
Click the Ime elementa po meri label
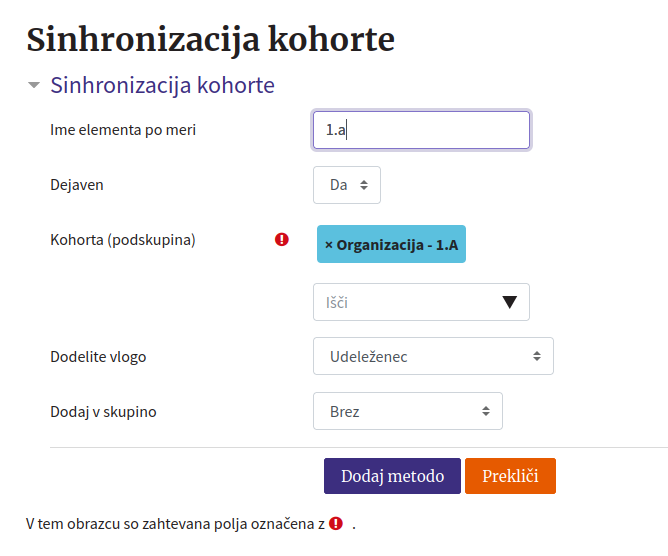pos(123,130)
